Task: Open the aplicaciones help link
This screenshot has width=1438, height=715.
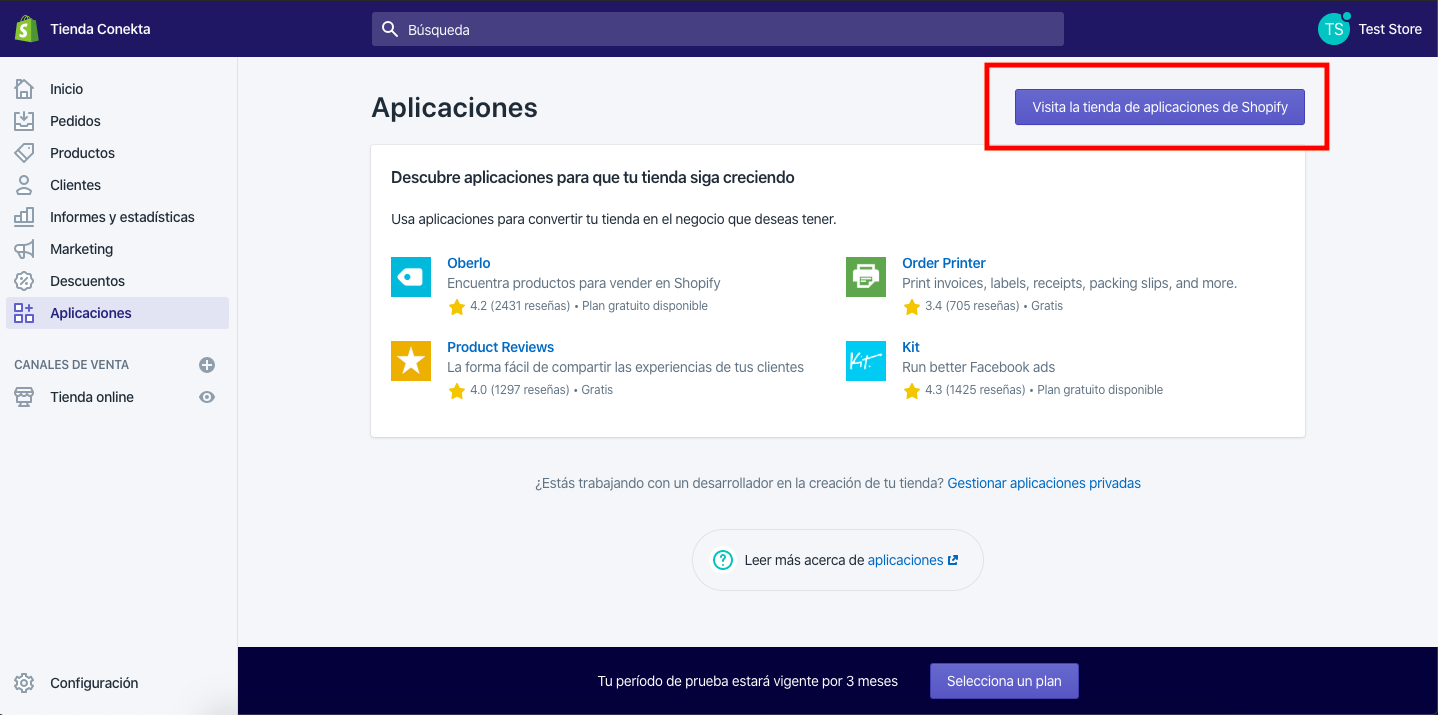Action: tap(906, 560)
